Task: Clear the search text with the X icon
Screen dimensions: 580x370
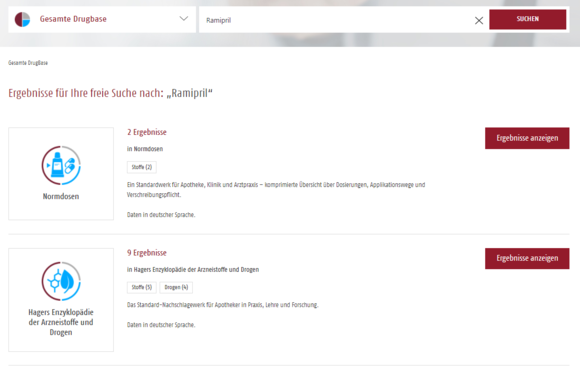Action: (x=479, y=20)
